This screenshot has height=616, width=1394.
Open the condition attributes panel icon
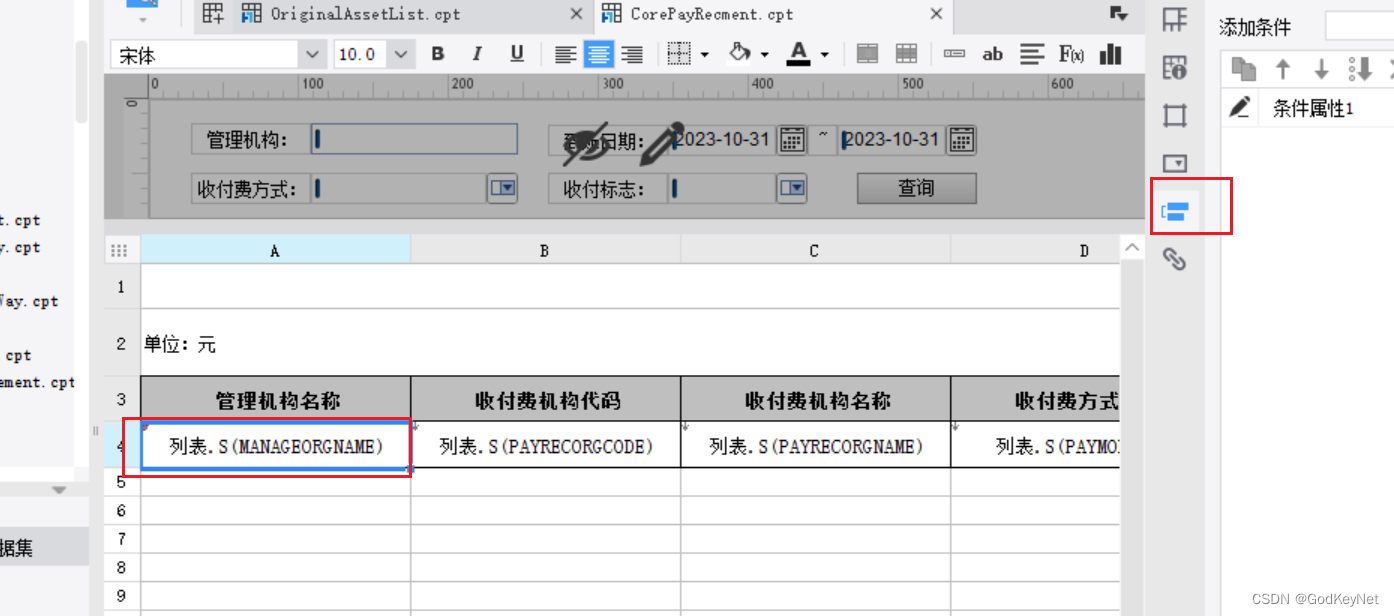[1175, 211]
